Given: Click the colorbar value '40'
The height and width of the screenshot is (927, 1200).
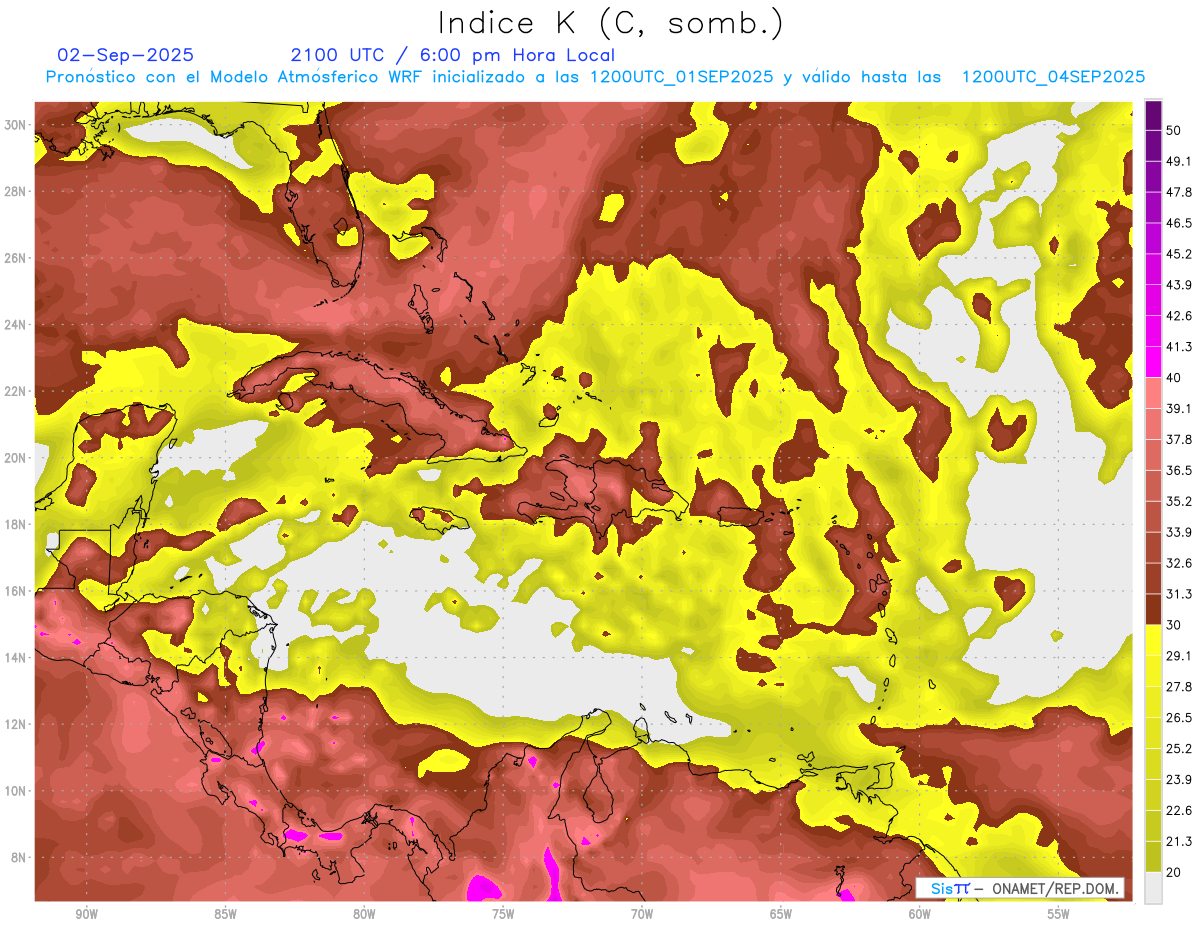Looking at the screenshot, I should pos(1174,378).
